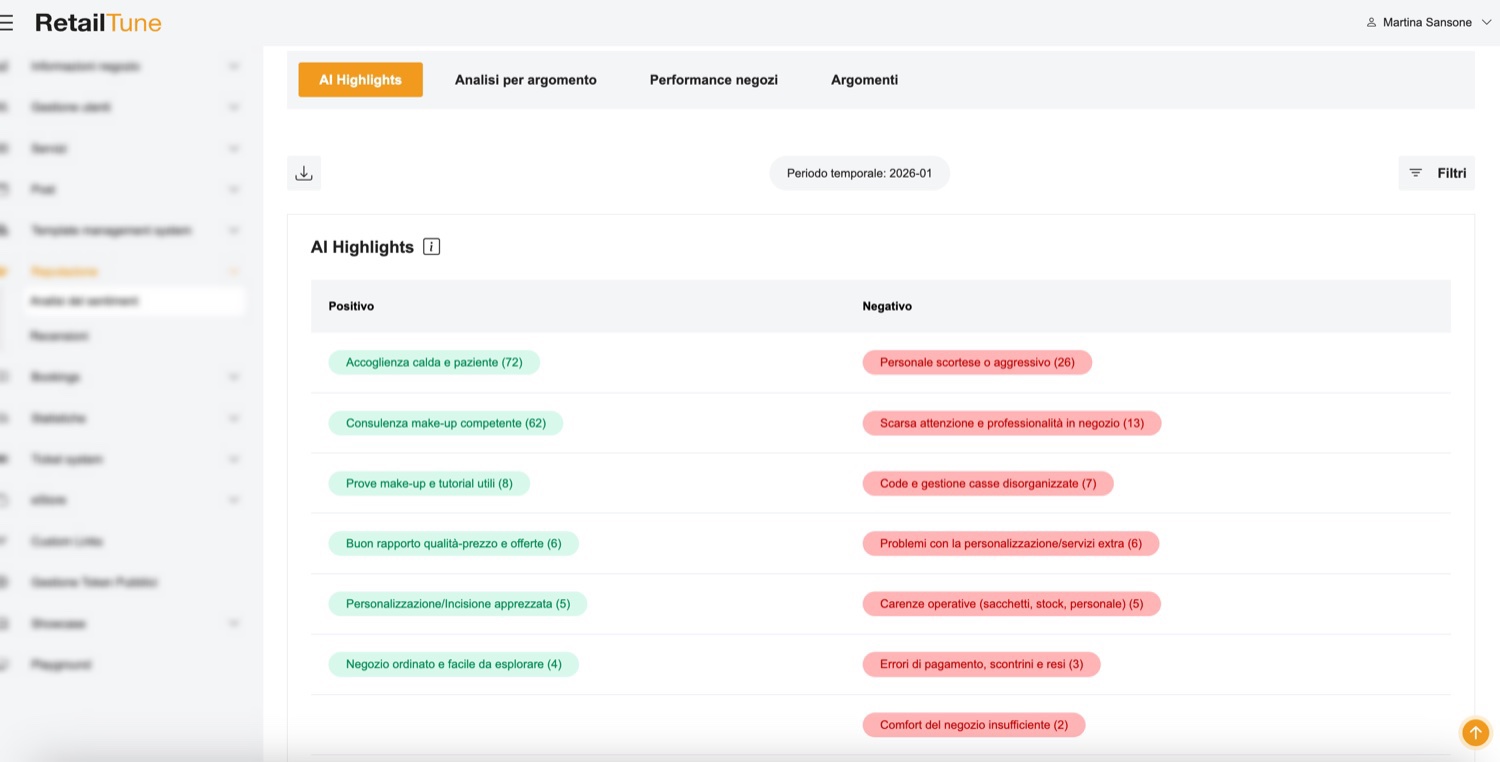Expand the Servizi sidebar chevron

pyautogui.click(x=233, y=148)
